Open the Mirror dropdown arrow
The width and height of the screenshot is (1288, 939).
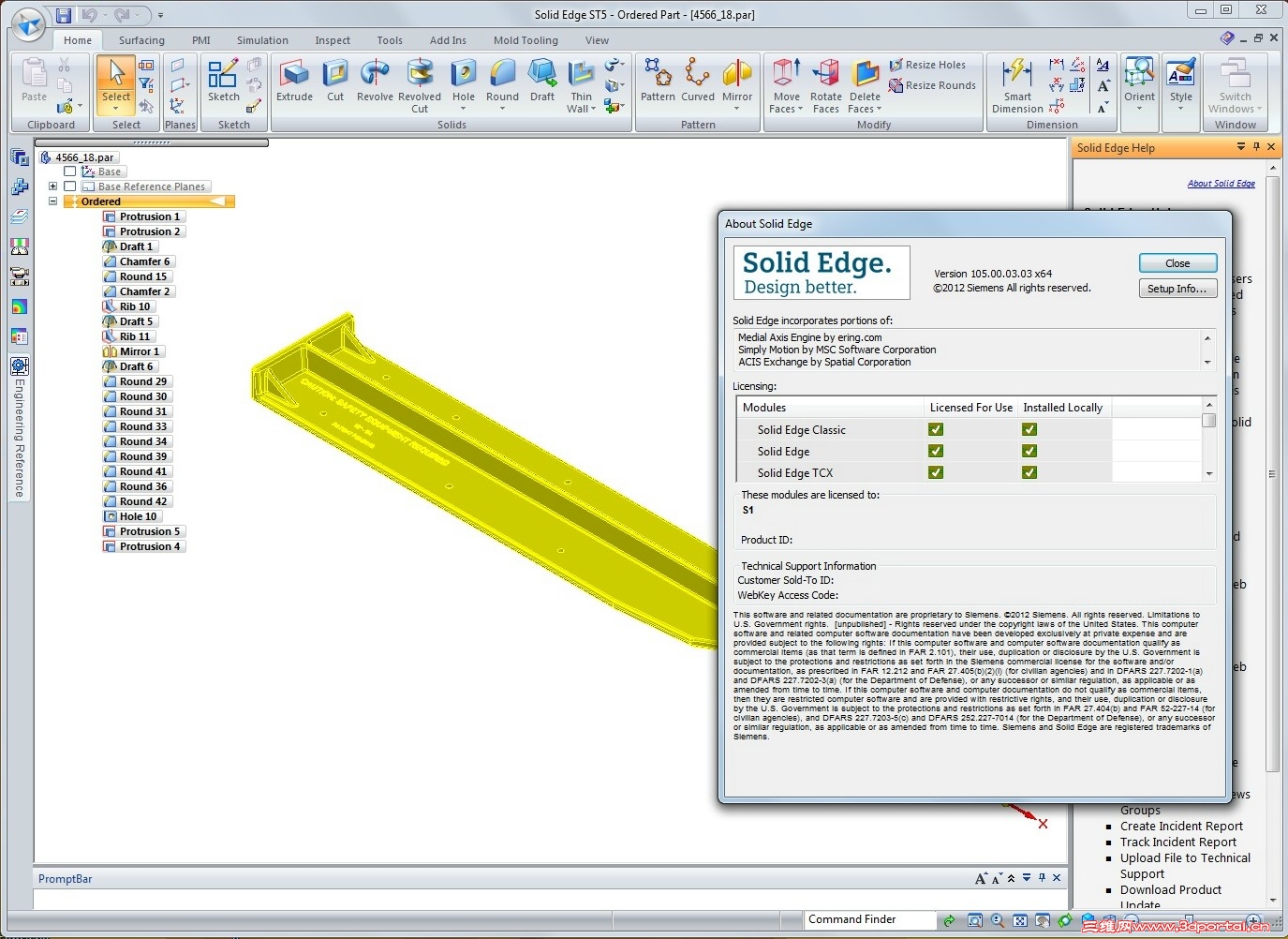tap(737, 109)
